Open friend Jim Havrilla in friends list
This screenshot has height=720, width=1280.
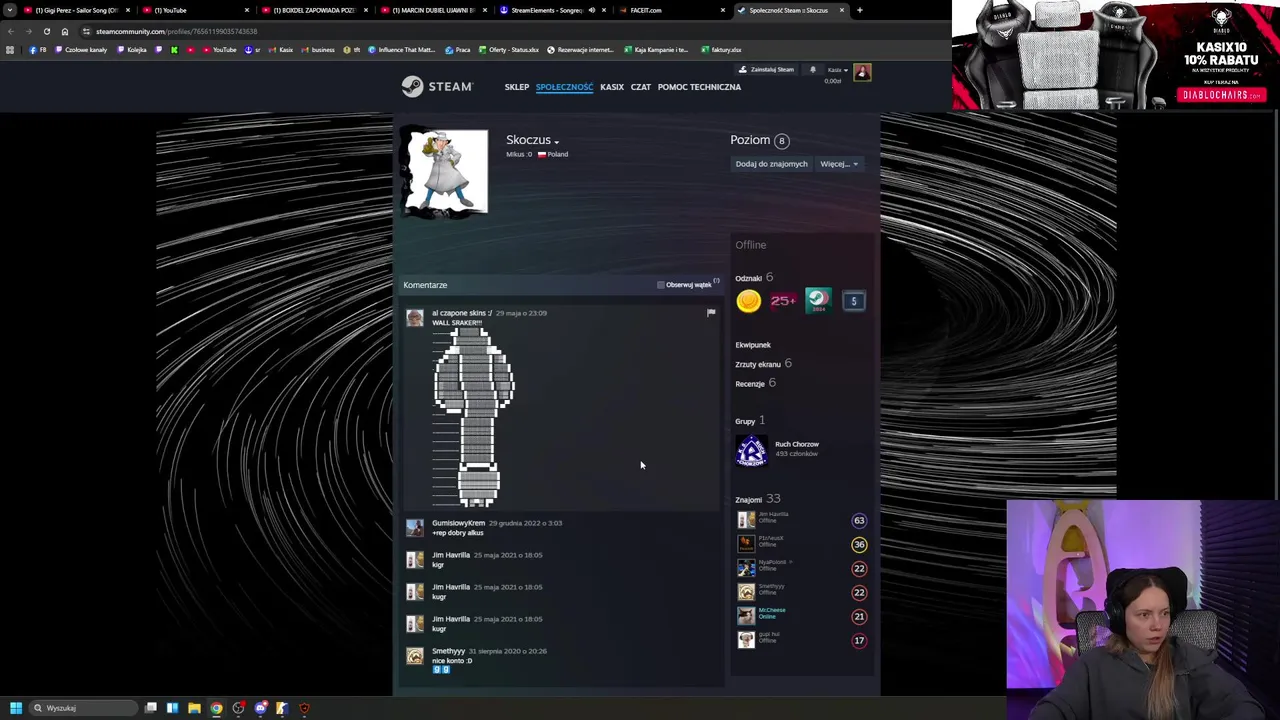[801, 520]
